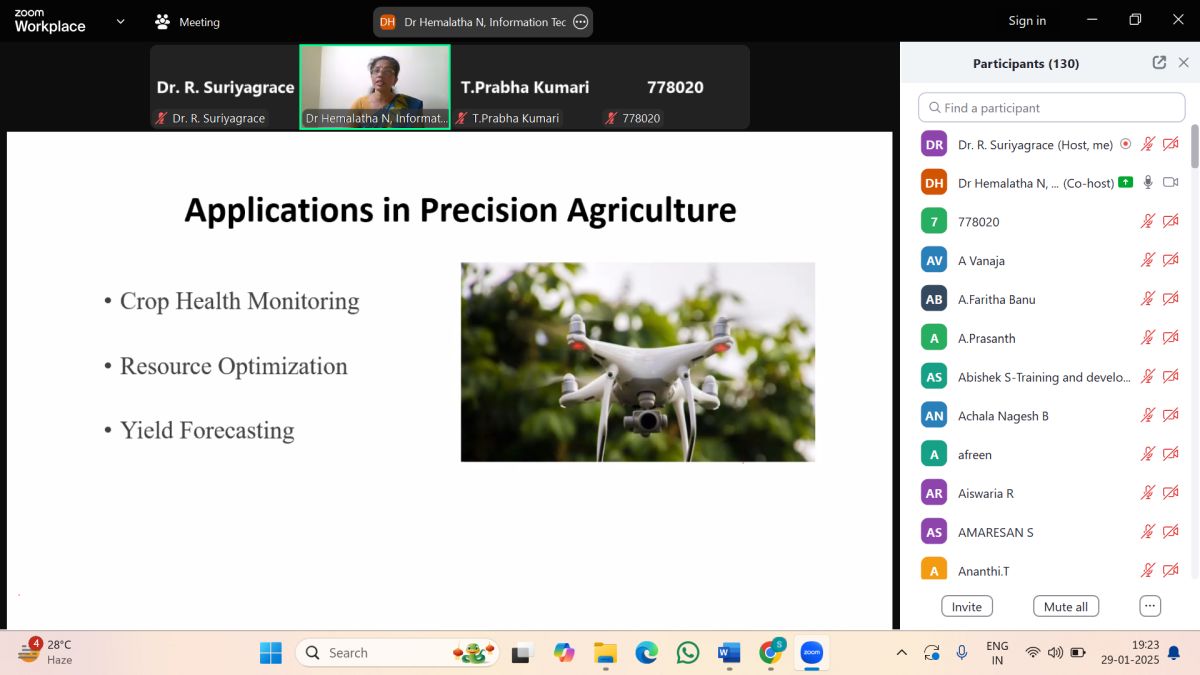Pop out the Participants panel
This screenshot has width=1200, height=675.
1159,63
